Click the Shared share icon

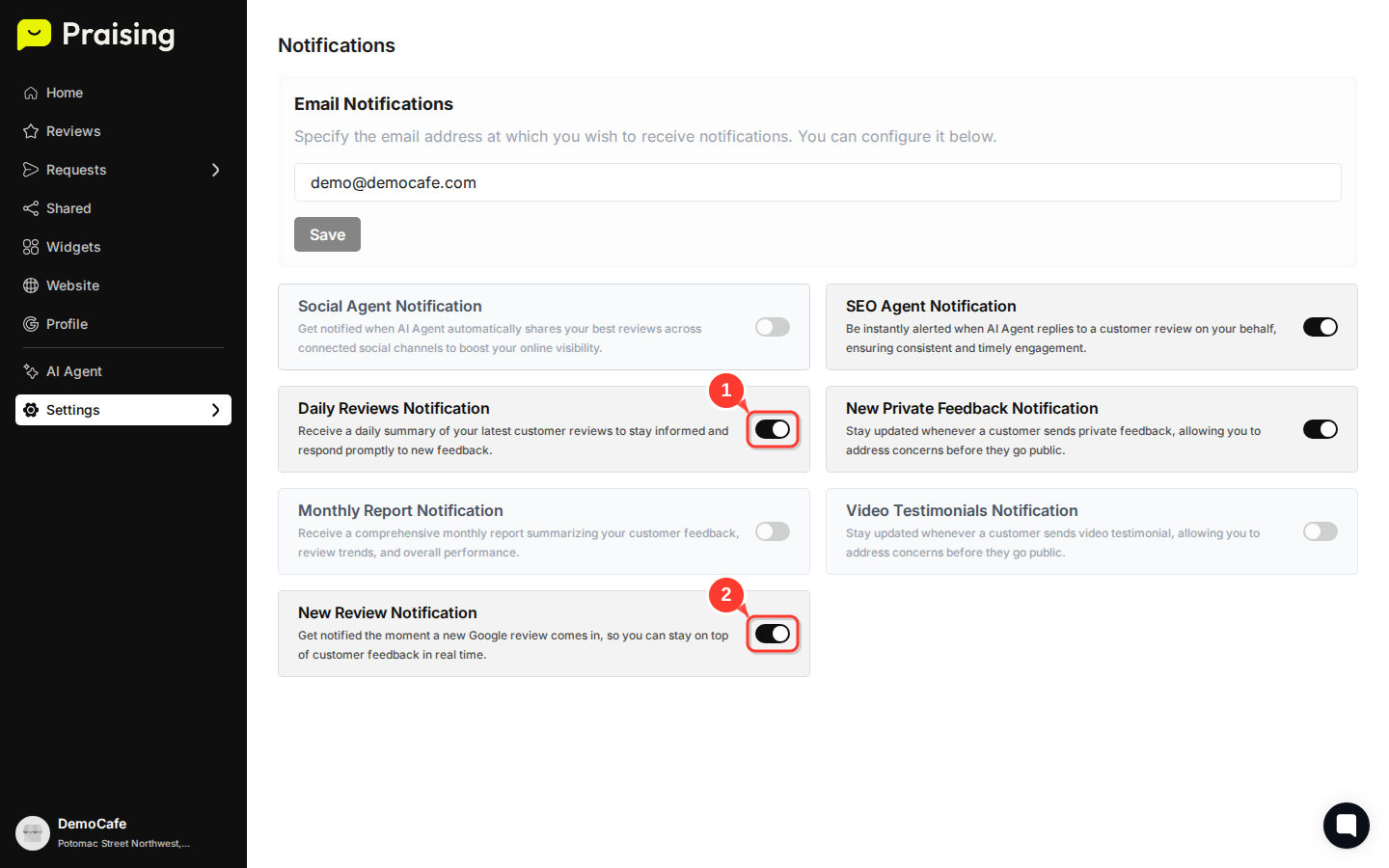coord(30,207)
